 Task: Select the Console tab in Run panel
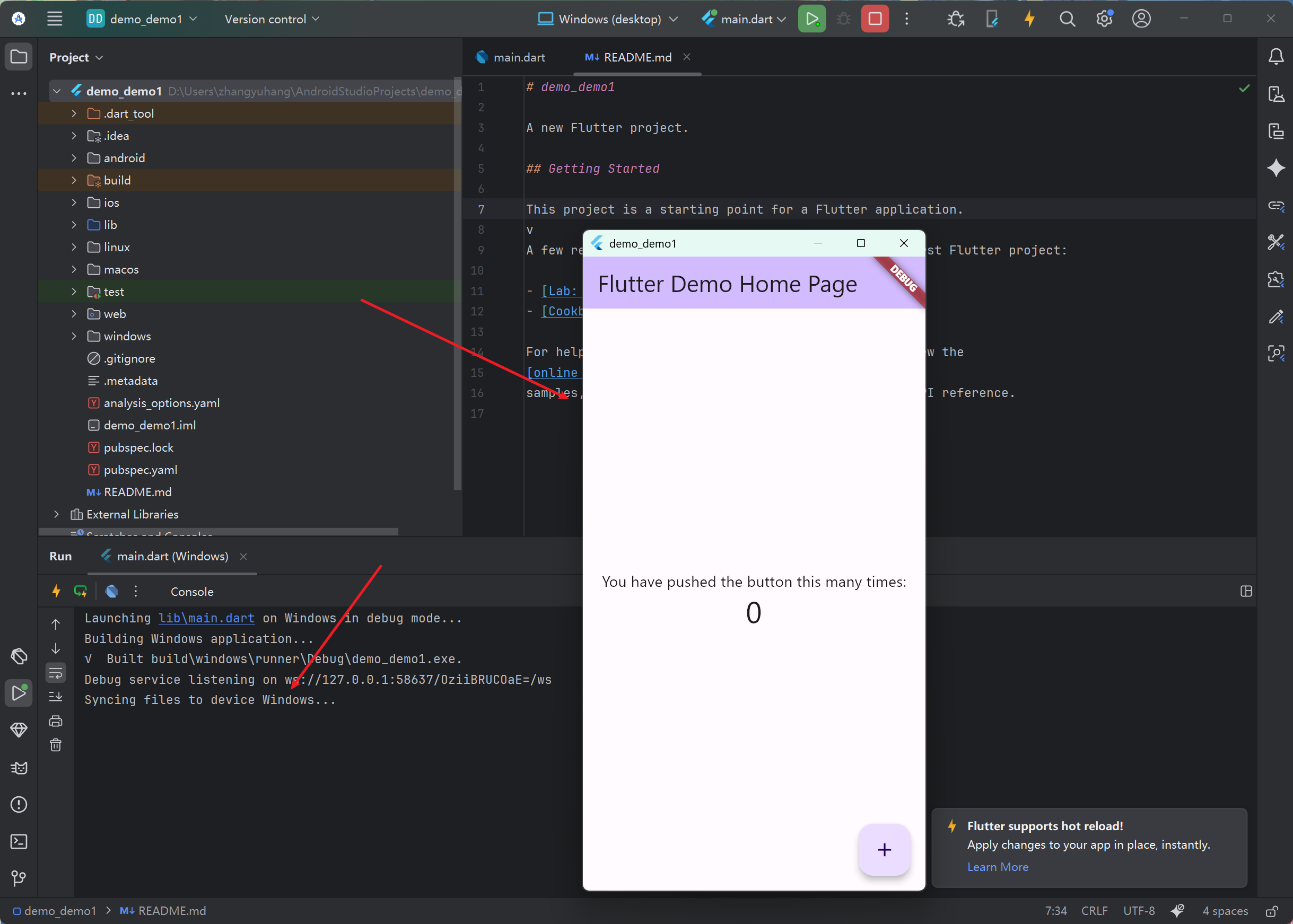tap(192, 591)
